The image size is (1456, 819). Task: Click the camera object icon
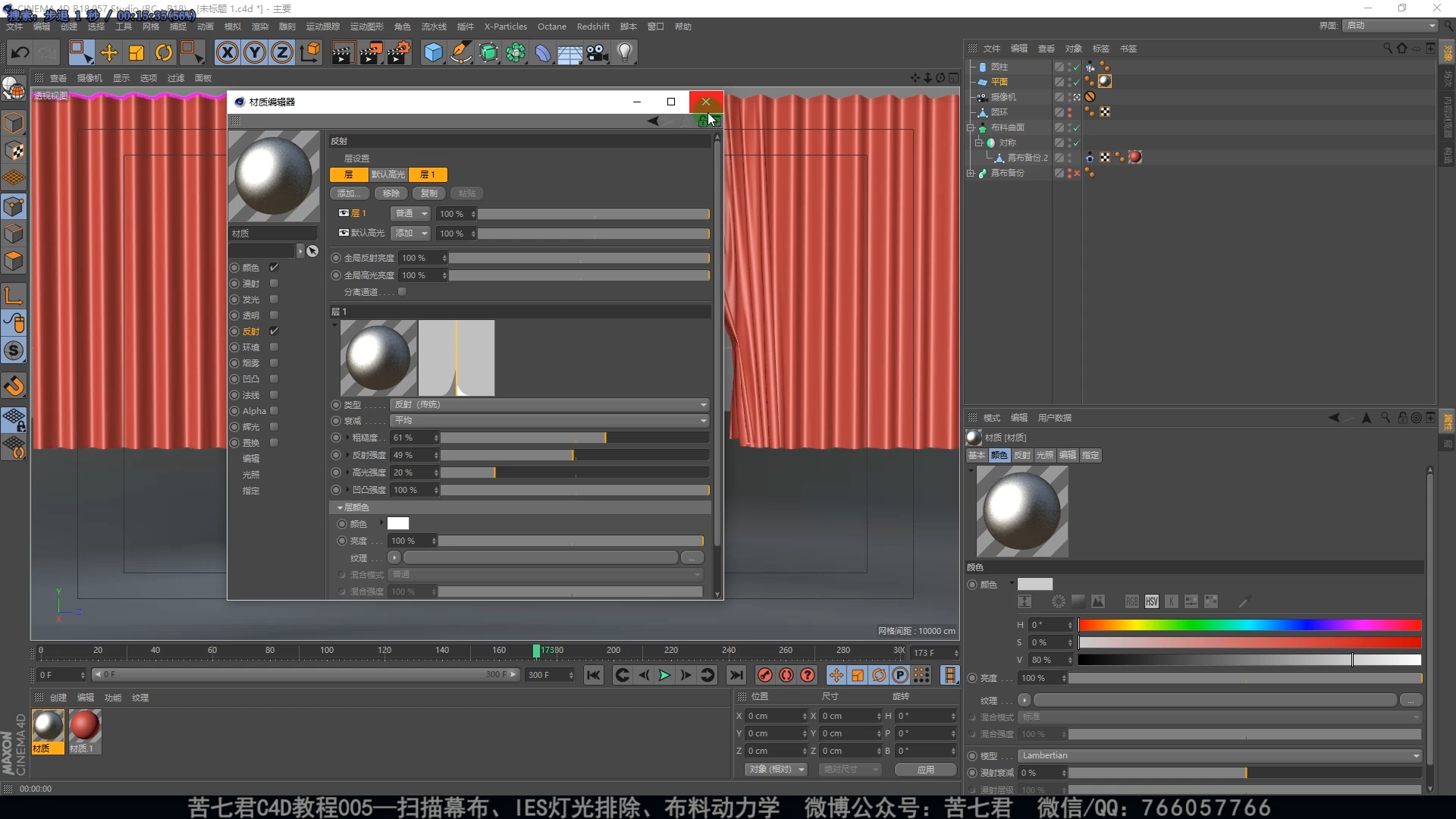598,52
